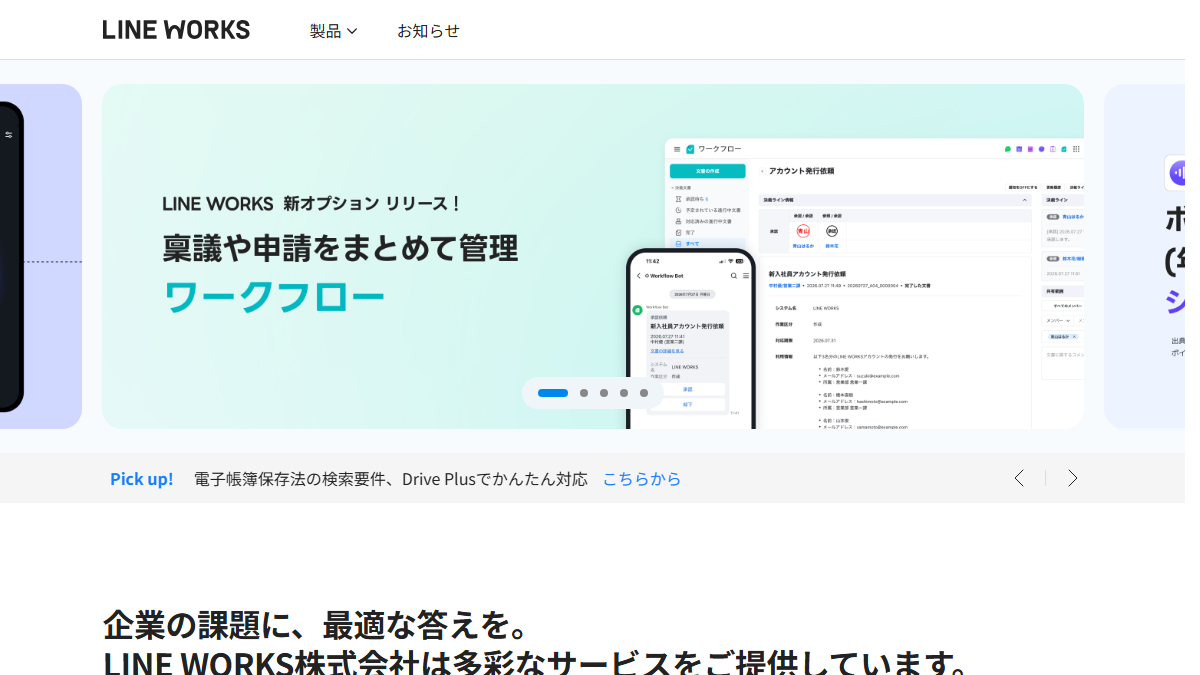Open the partially visible left banner slide
1200x675 pixels.
[x=41, y=256]
